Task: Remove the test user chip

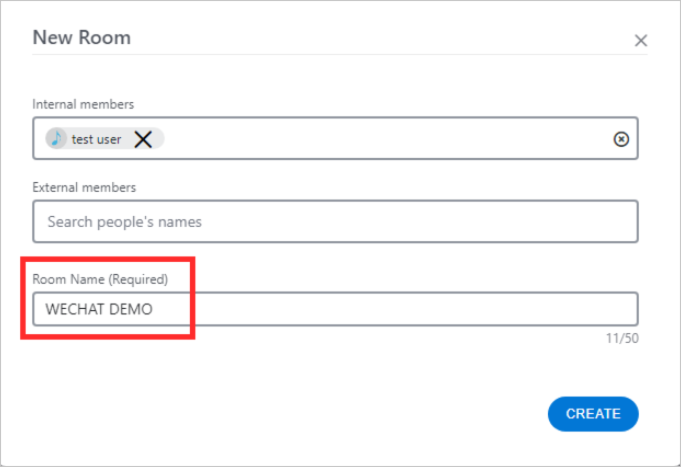Action: pos(143,139)
